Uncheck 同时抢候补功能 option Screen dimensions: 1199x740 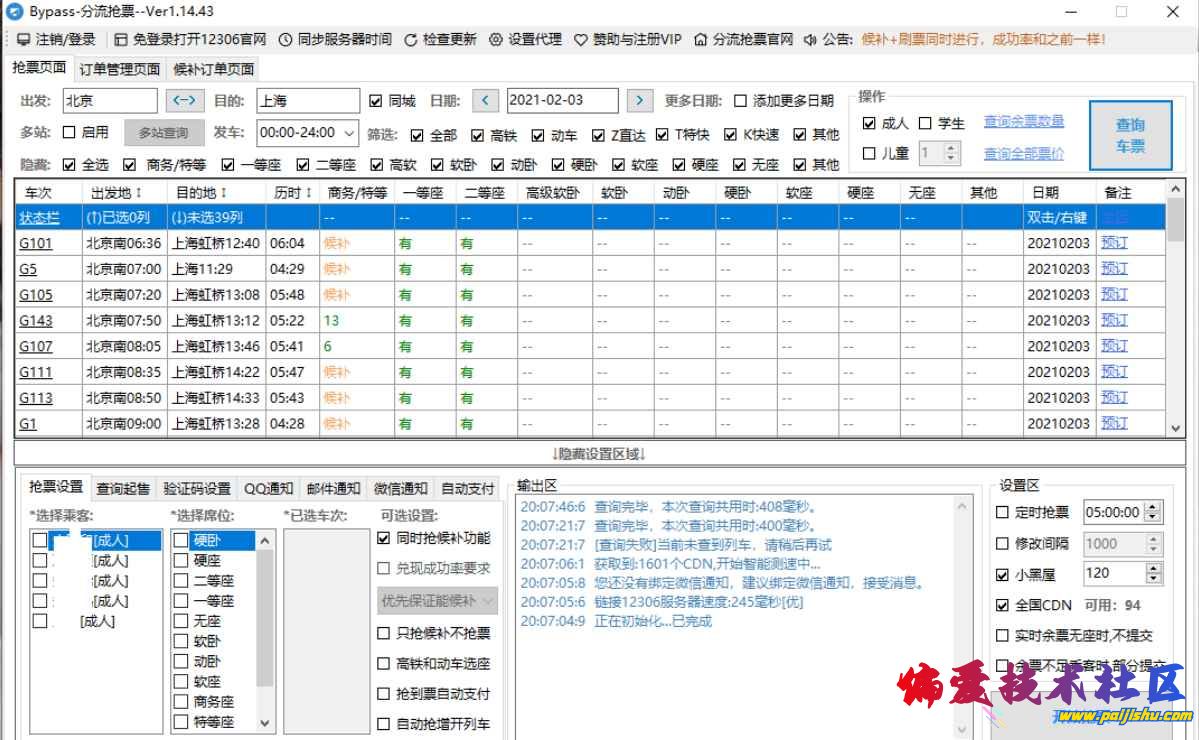tap(384, 538)
